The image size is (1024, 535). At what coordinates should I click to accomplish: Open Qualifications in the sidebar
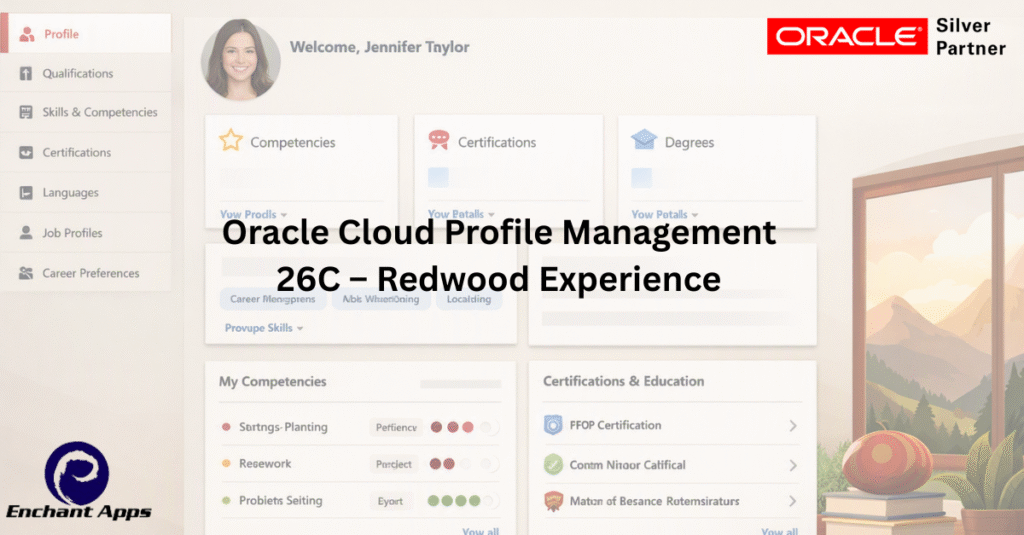point(86,73)
